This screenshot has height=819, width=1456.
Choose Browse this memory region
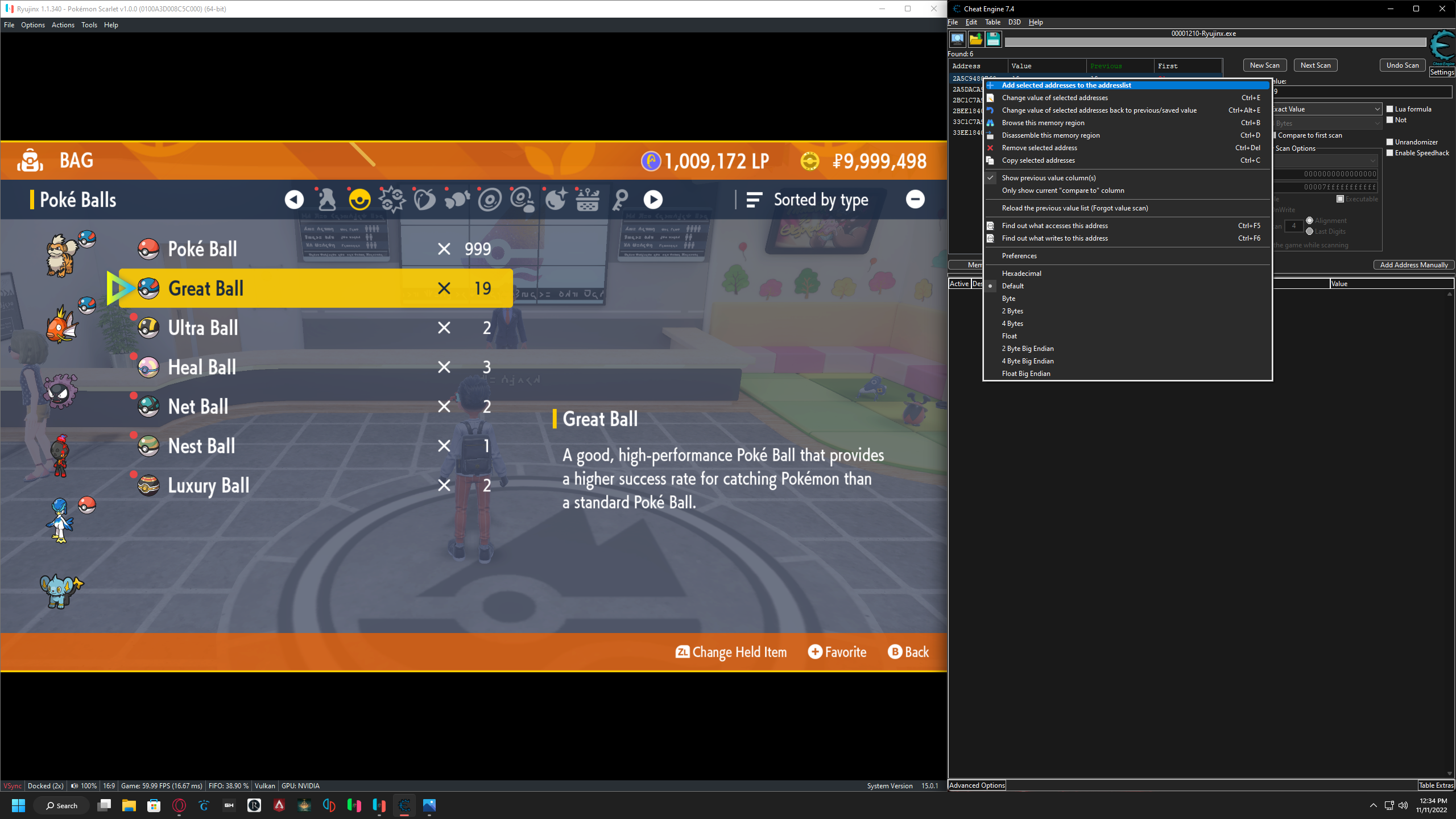[1127, 123]
